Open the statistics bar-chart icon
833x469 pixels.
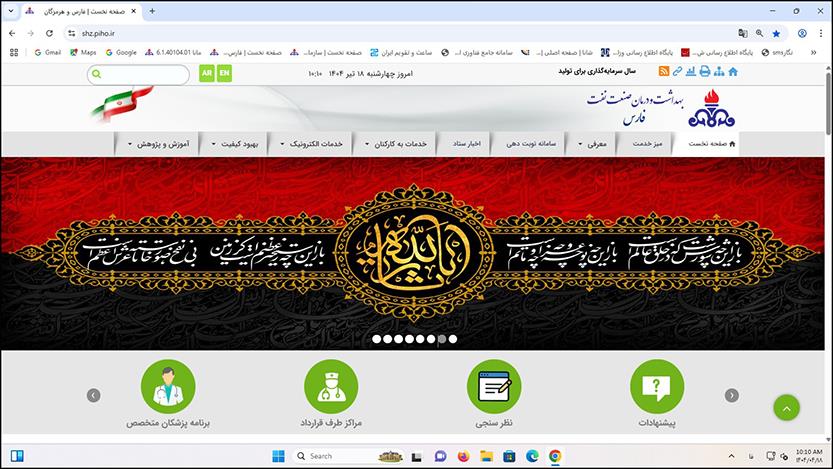[691, 71]
